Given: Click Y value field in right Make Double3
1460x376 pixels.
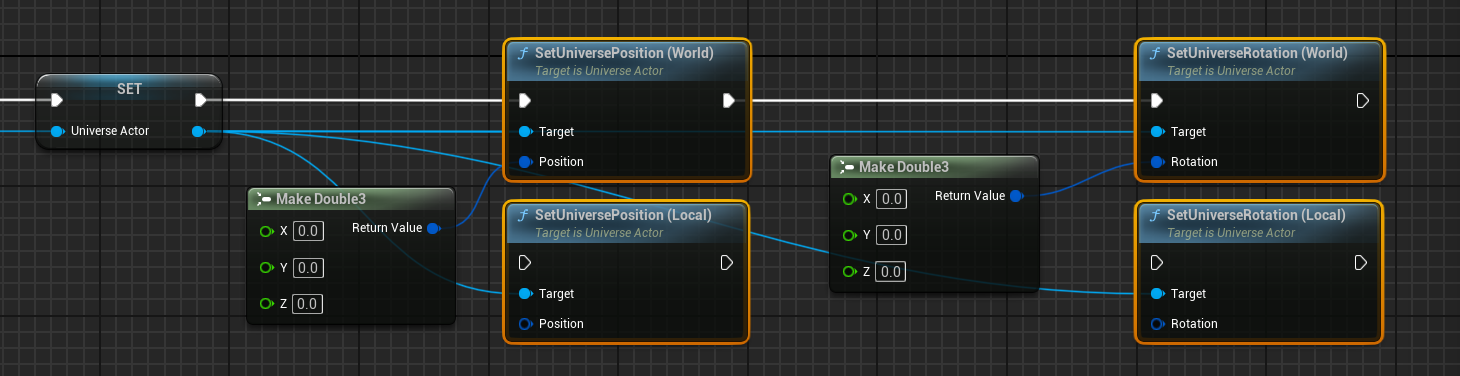Looking at the screenshot, I should pyautogui.click(x=891, y=235).
